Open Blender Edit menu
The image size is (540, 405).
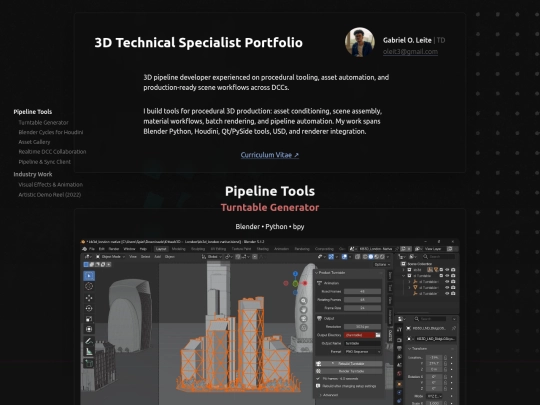[x=102, y=249]
